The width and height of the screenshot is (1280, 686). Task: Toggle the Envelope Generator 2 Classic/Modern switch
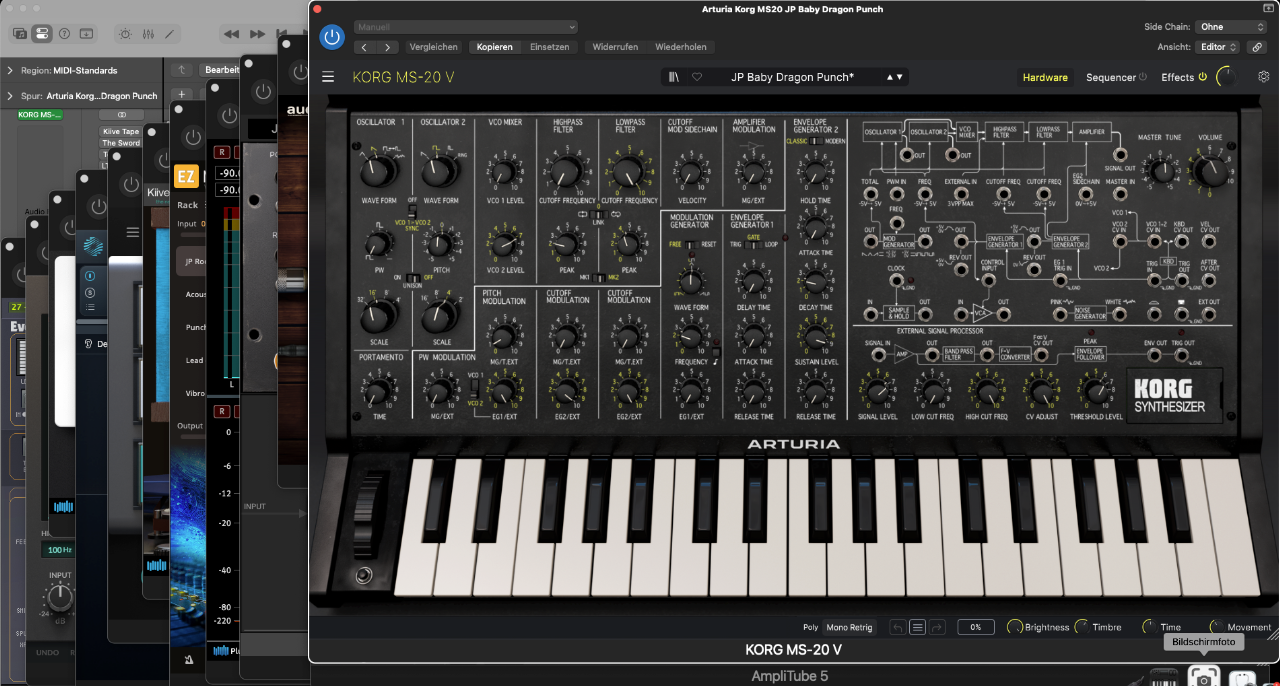click(x=815, y=141)
